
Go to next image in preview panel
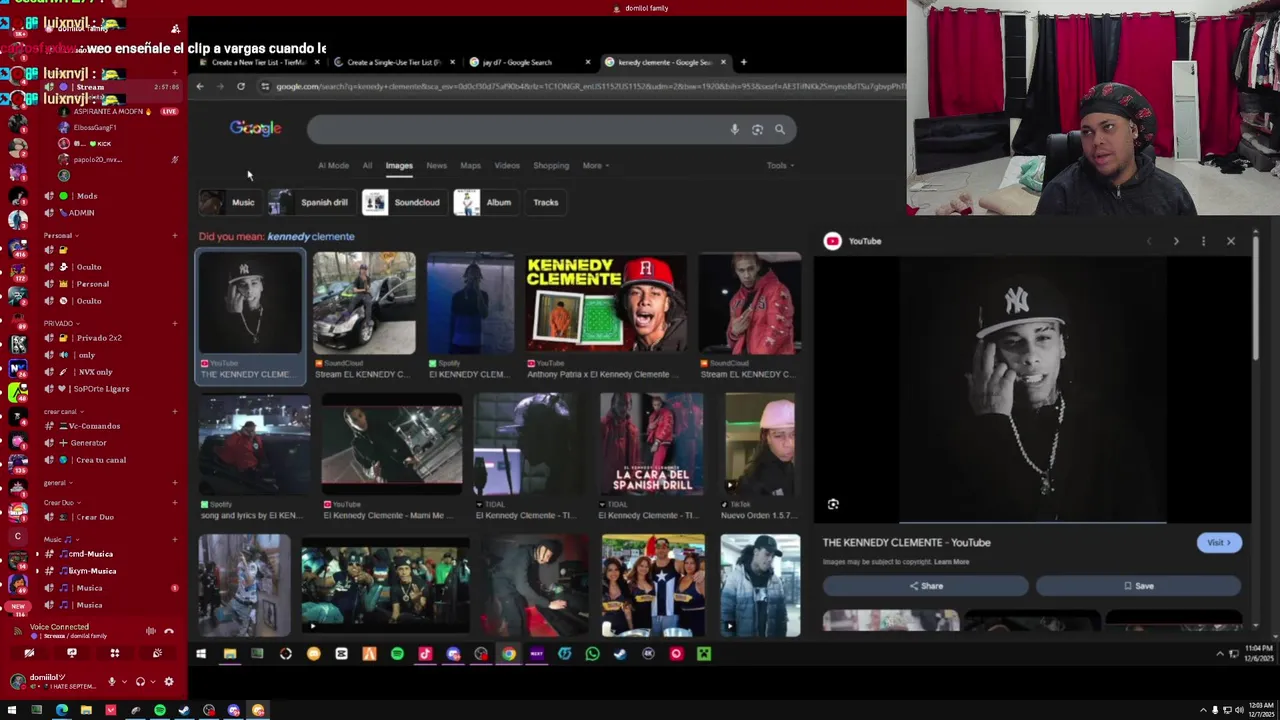(1176, 241)
